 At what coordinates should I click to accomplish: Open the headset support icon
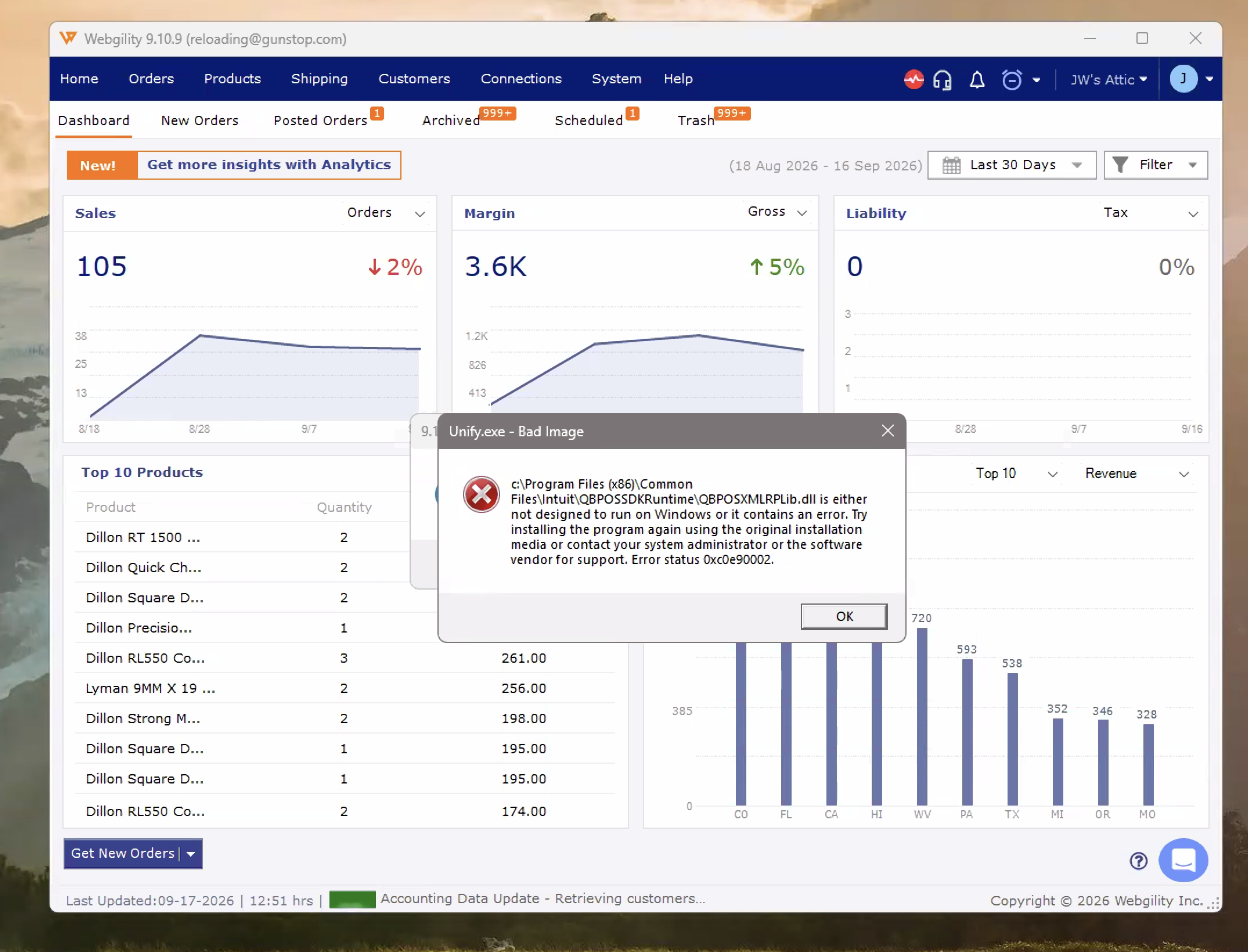click(942, 80)
